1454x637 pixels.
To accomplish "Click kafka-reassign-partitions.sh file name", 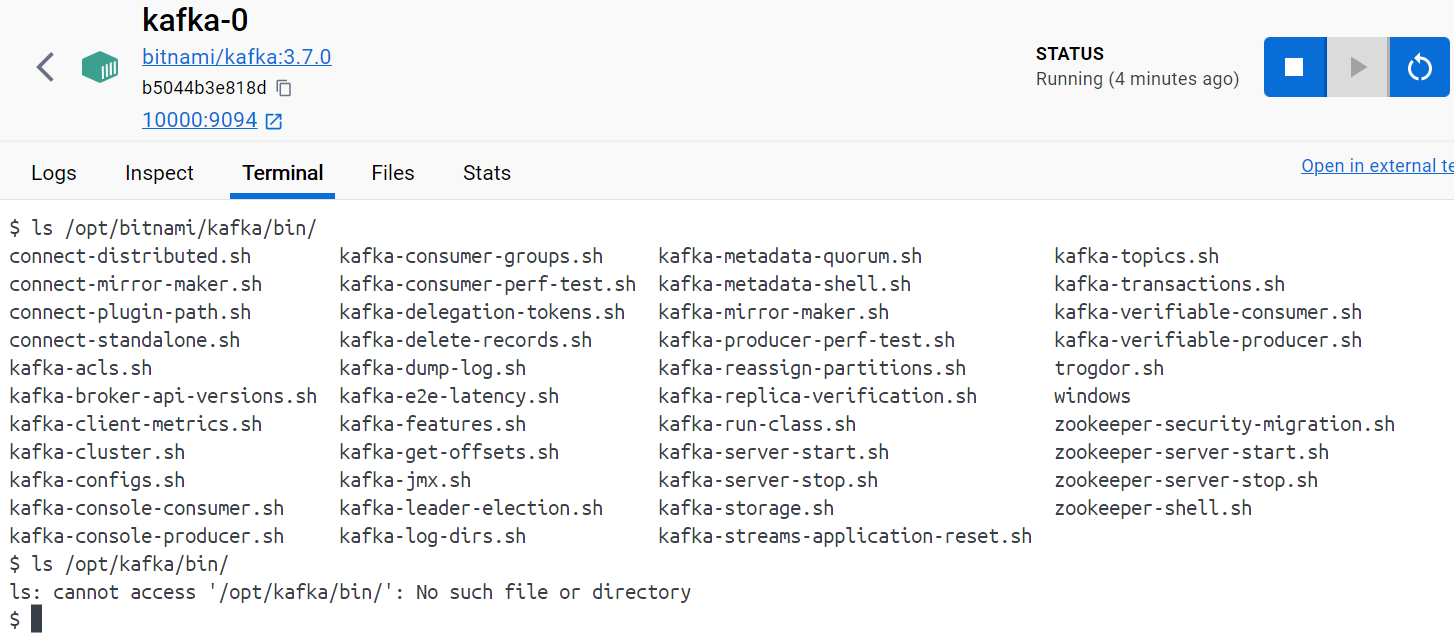I will coord(812,368).
